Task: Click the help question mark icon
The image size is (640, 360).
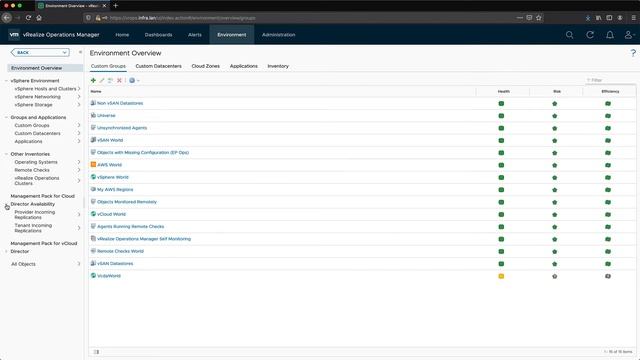Action: click(x=633, y=53)
